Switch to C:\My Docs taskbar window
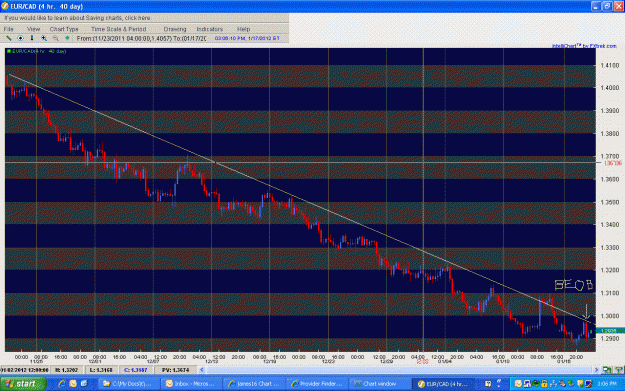This screenshot has width=625, height=391. (x=128, y=384)
